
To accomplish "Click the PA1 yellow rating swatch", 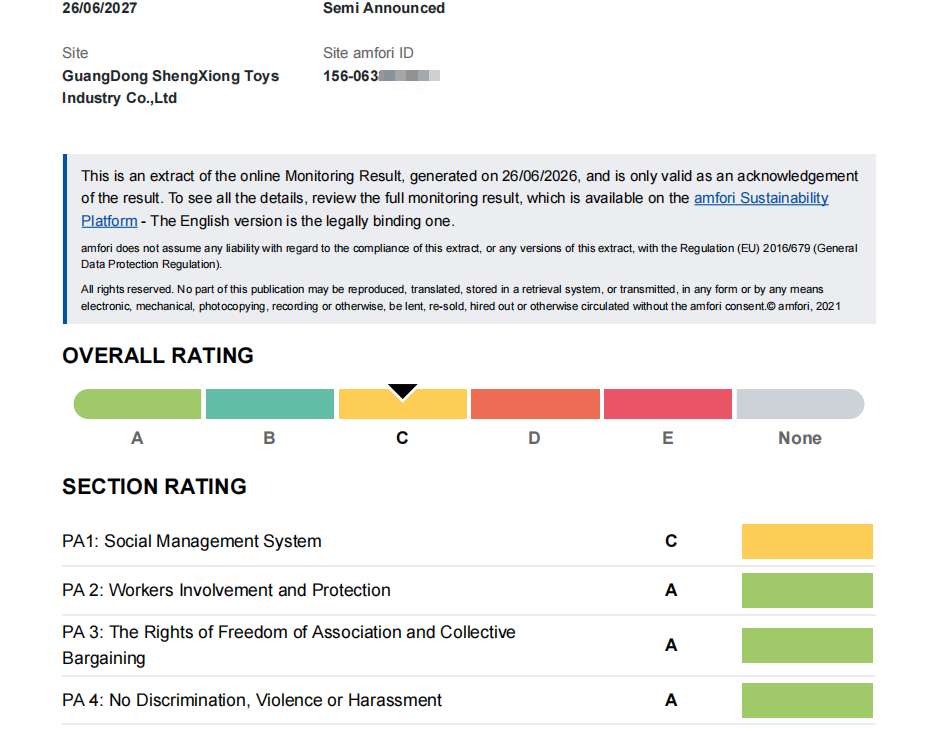I will point(807,541).
